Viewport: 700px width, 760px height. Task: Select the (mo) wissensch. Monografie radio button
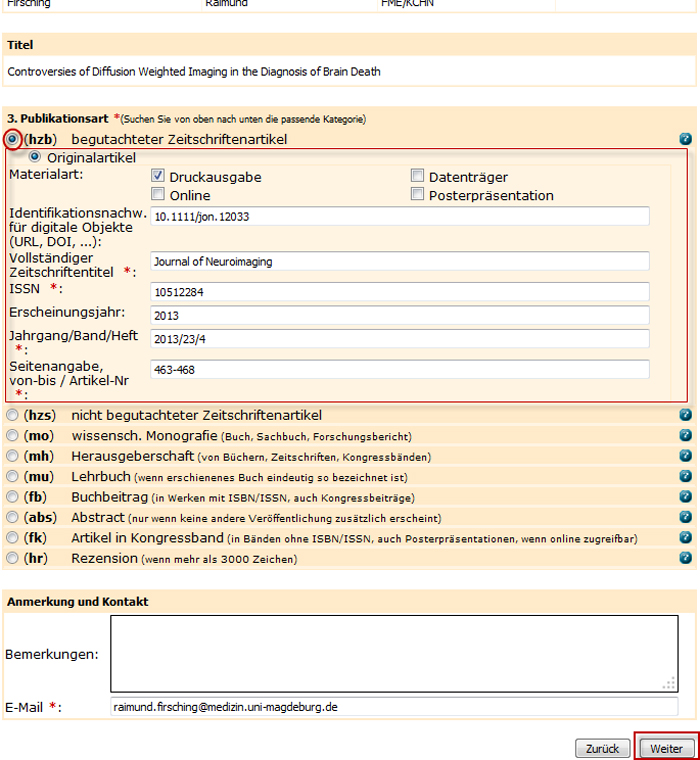click(12, 435)
